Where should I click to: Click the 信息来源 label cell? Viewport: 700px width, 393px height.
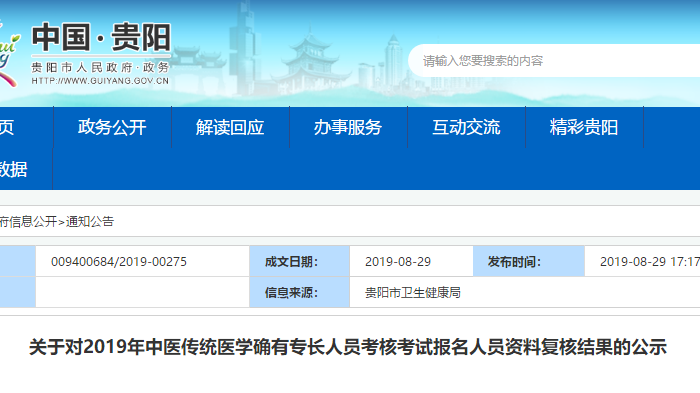click(300, 292)
